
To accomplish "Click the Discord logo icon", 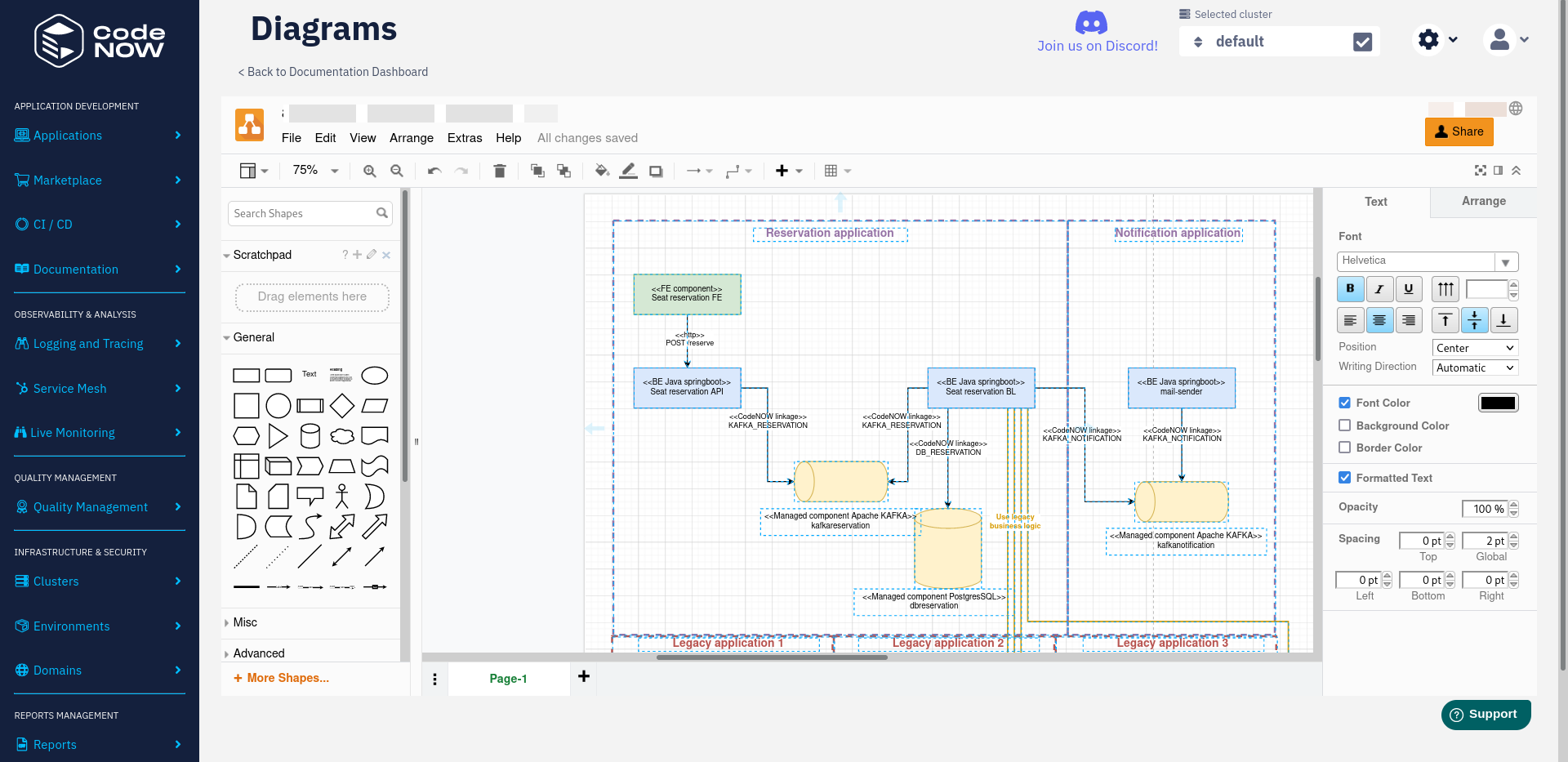I will (1091, 22).
